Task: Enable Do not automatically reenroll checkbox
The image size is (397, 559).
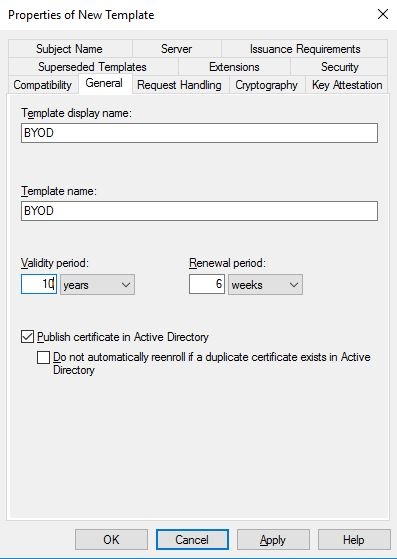Action: [x=43, y=358]
